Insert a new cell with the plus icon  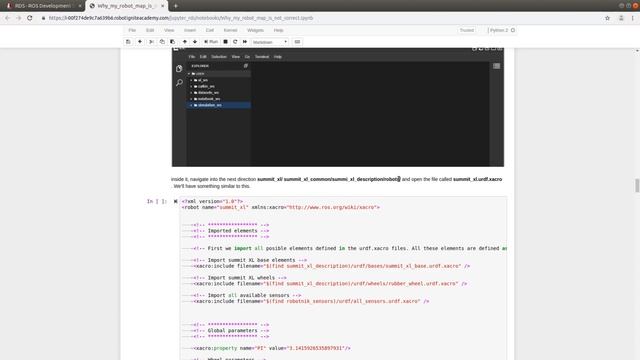pyautogui.click(x=140, y=42)
